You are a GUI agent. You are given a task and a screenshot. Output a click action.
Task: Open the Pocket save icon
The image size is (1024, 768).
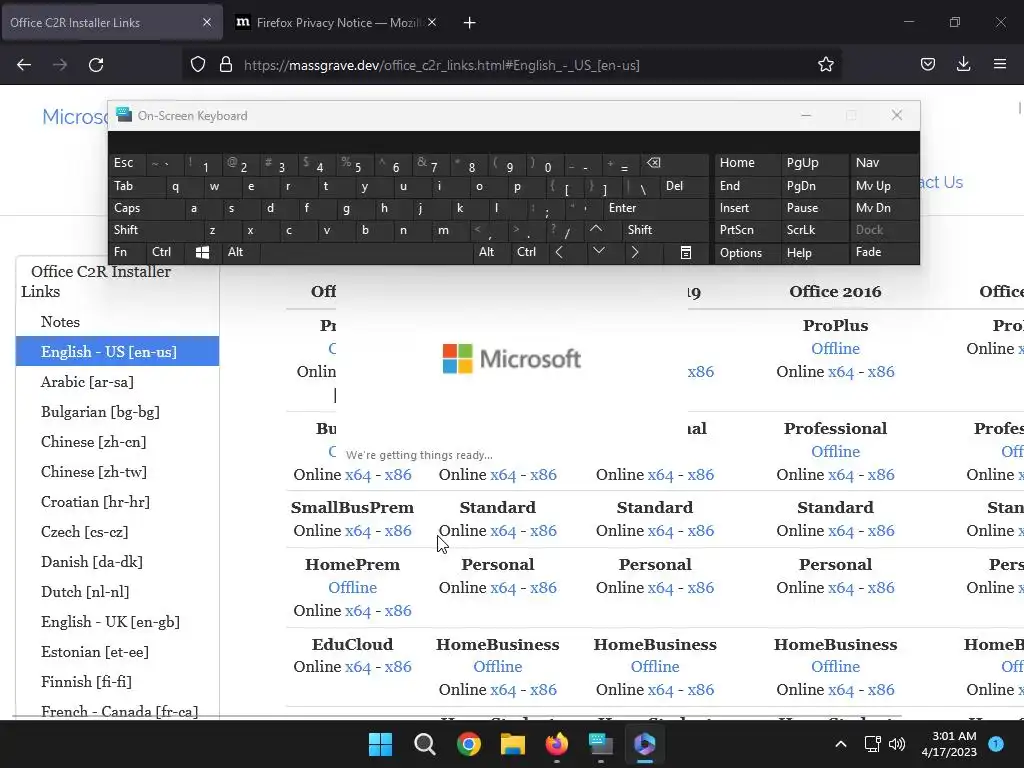click(x=927, y=65)
